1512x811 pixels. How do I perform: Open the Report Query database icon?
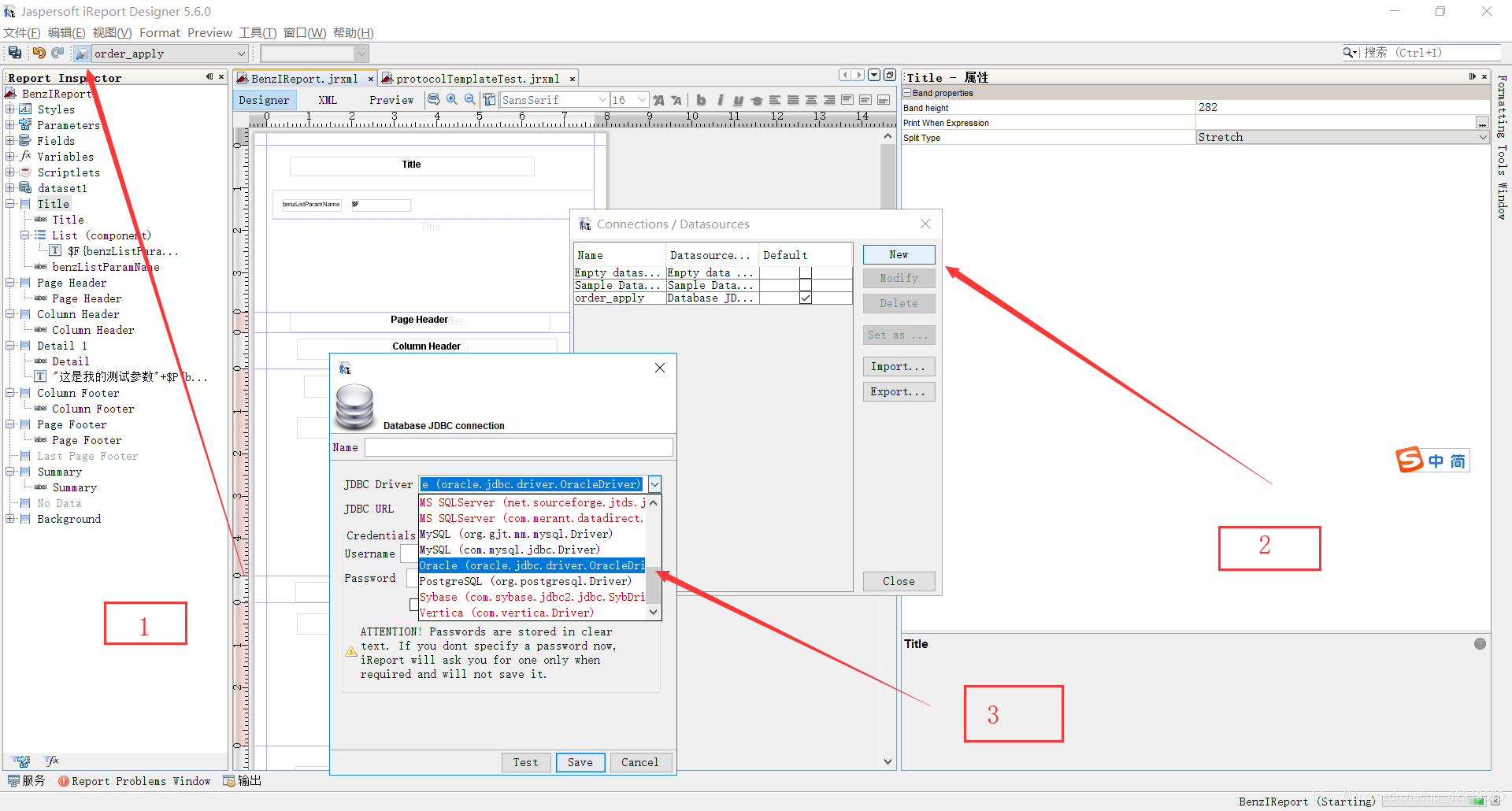[434, 100]
